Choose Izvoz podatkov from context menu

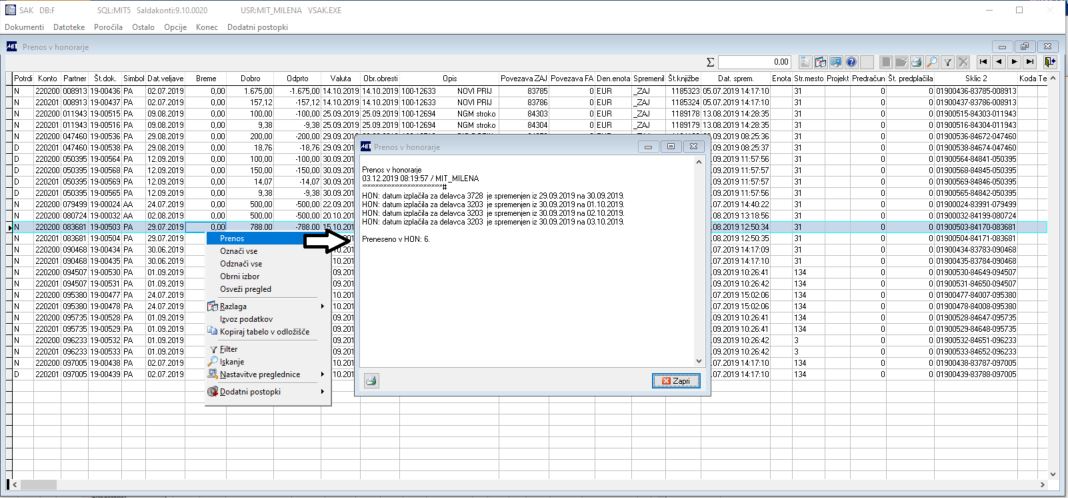268,319
